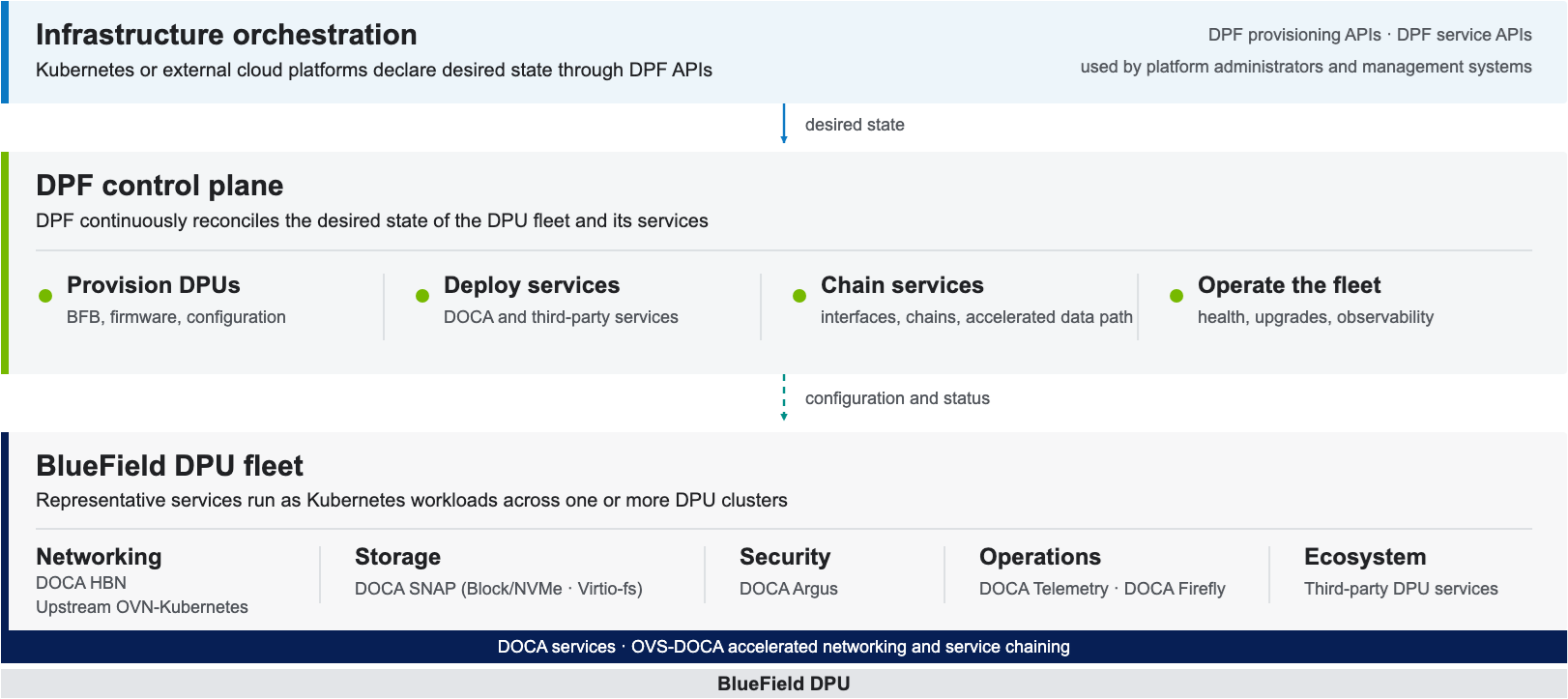Select the Operations category heading

[x=1040, y=557]
